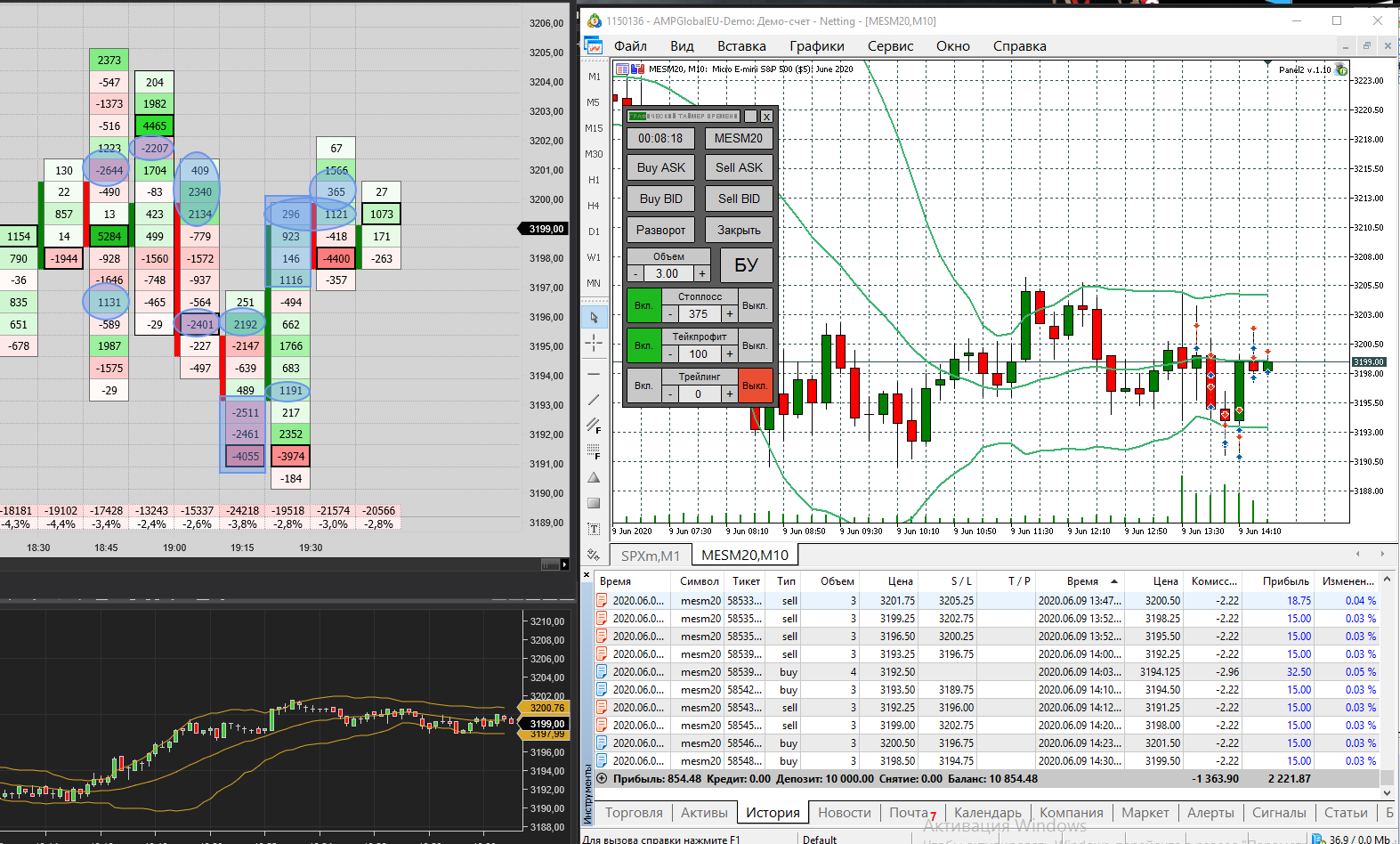The image size is (1400, 844).
Task: Open the Сервис menu
Action: click(890, 46)
